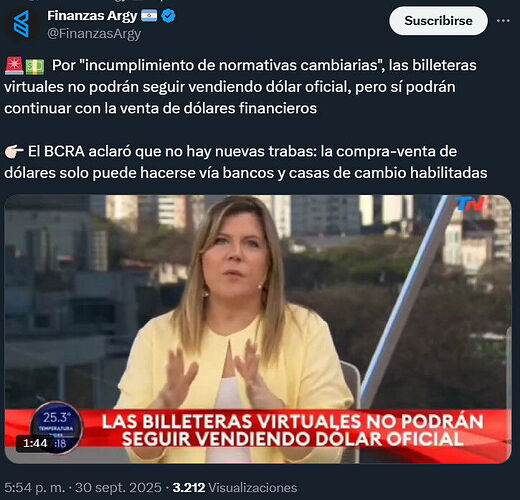Click the tweet text about billeteras virtuales
Screen dimensions: 520x500
240,87
